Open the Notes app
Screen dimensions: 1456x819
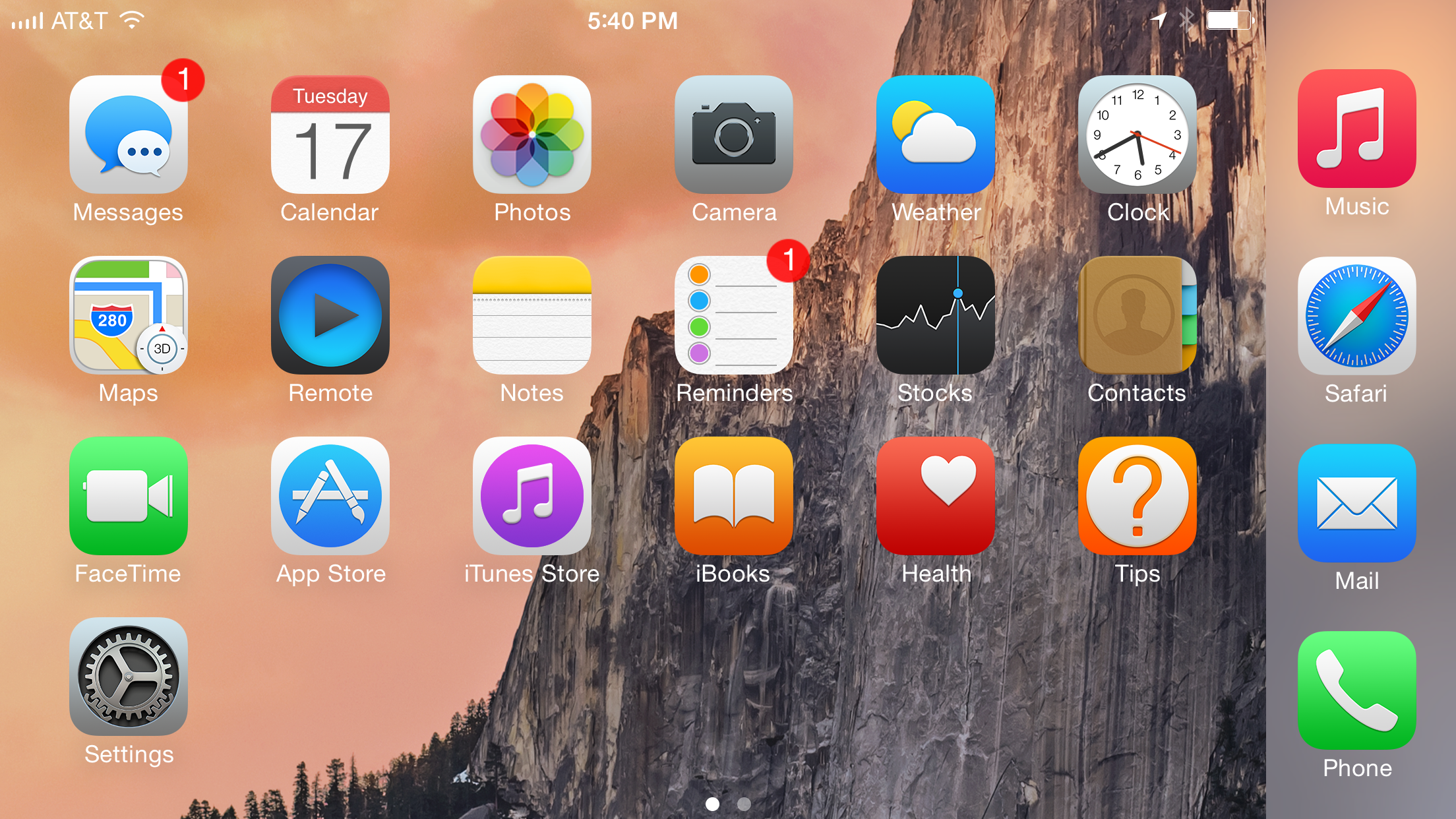(532, 315)
